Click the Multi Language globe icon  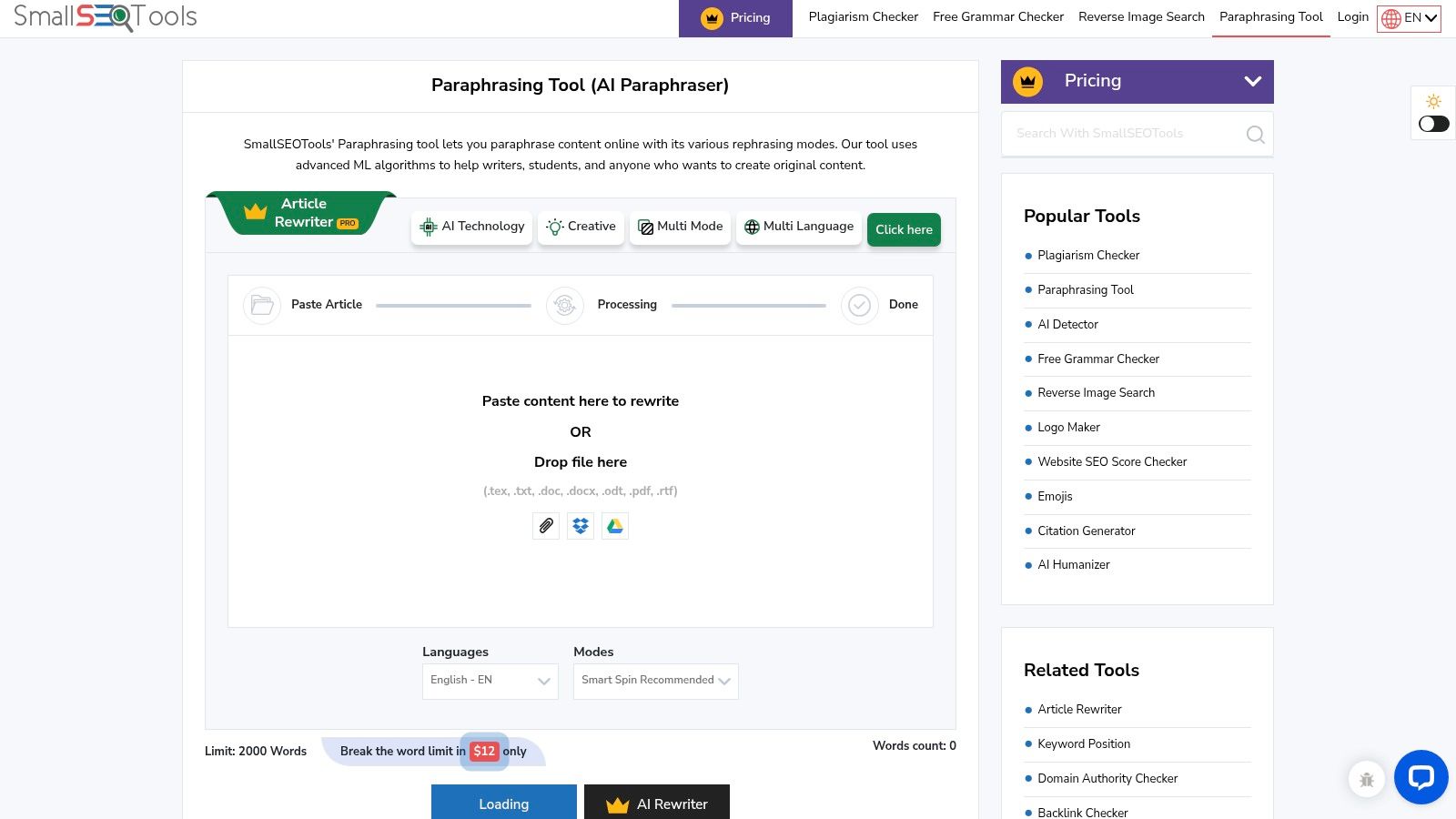752,227
